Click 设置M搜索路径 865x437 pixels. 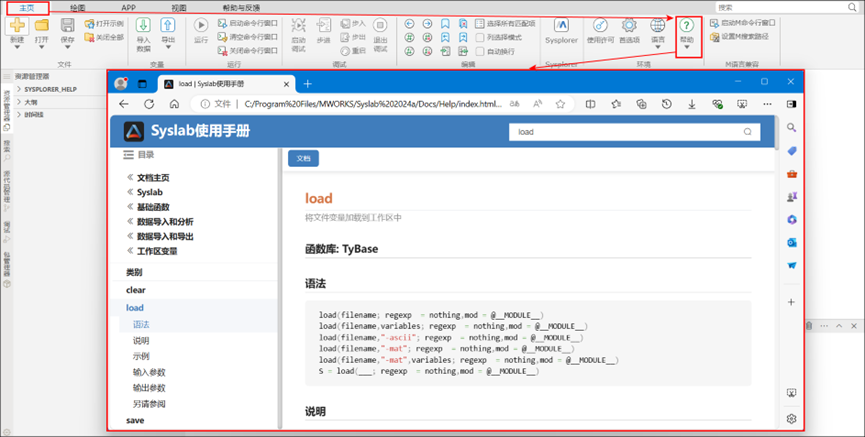point(739,36)
